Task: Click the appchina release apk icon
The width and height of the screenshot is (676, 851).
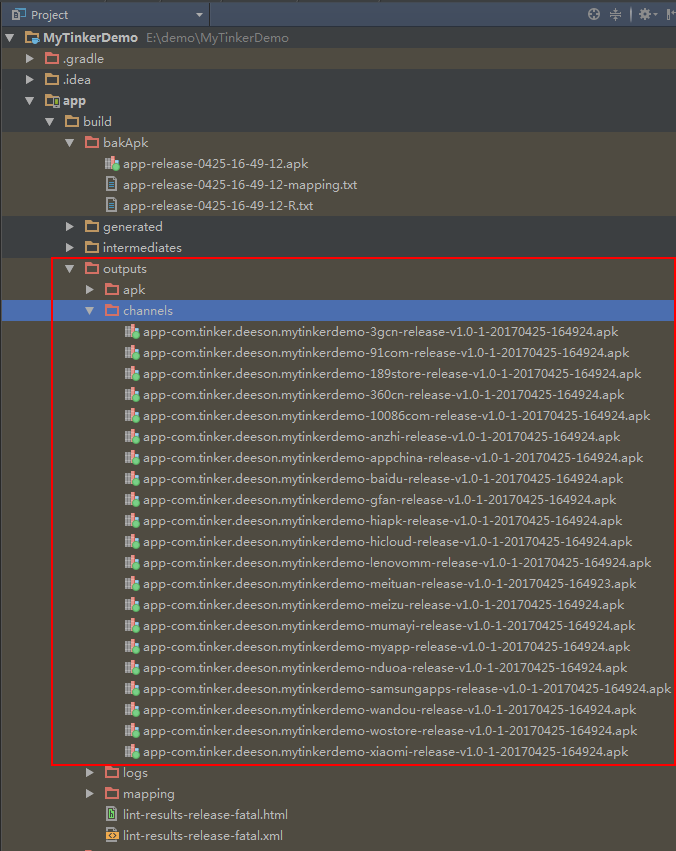Action: (x=132, y=458)
